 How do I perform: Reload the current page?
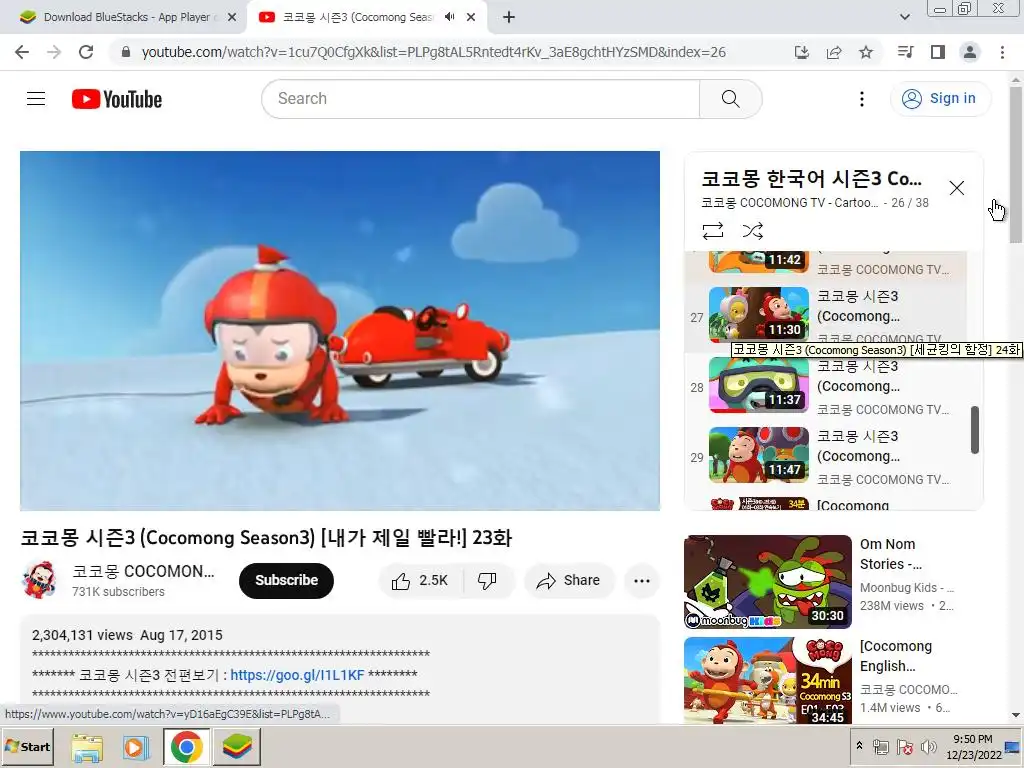(x=86, y=52)
